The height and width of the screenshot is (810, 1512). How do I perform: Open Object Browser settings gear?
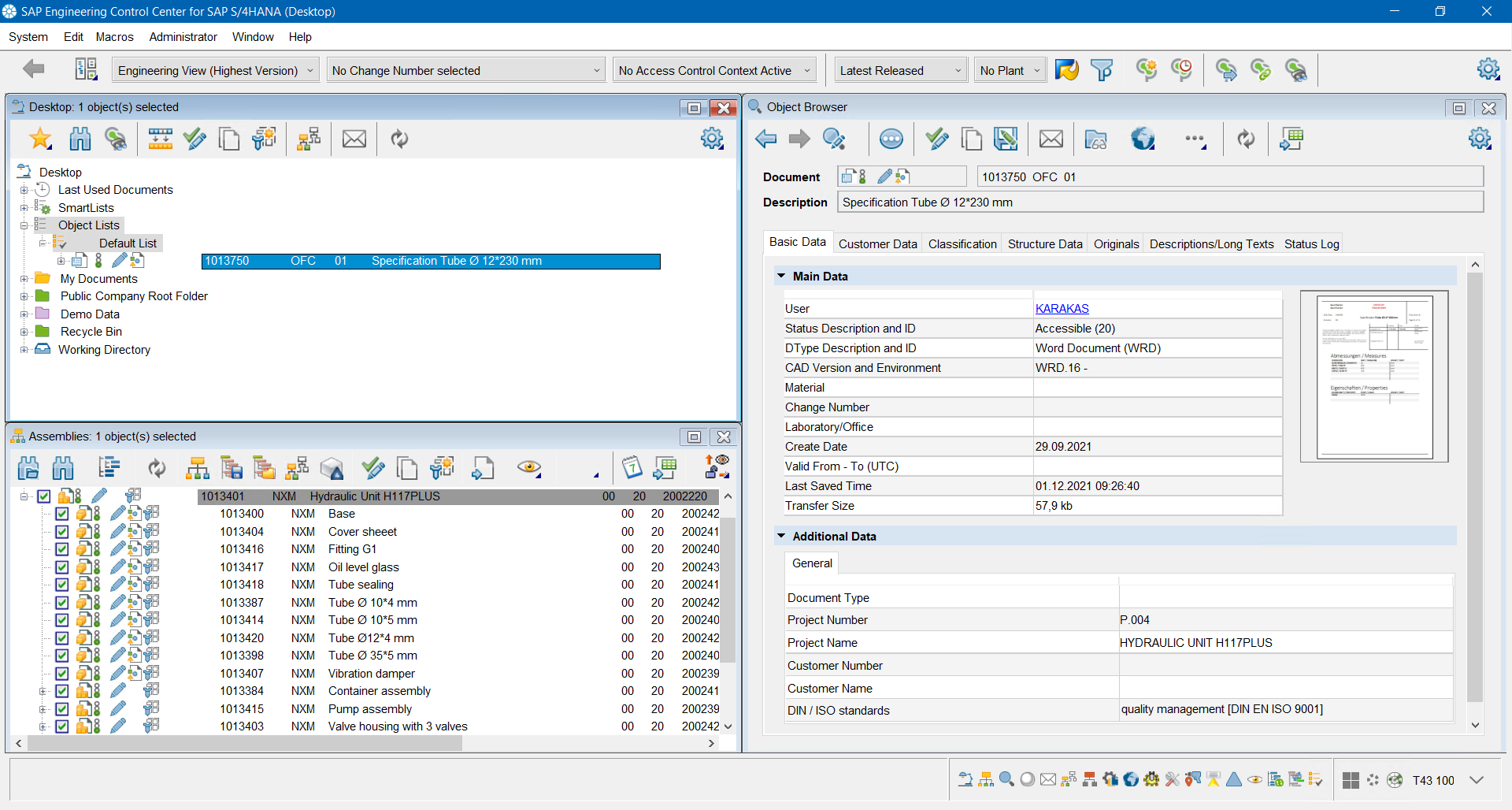coord(1480,139)
